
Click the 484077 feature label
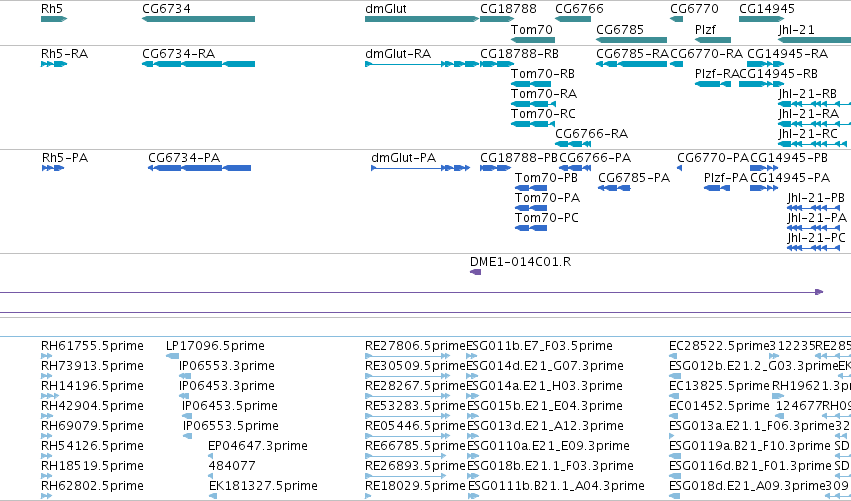point(232,466)
